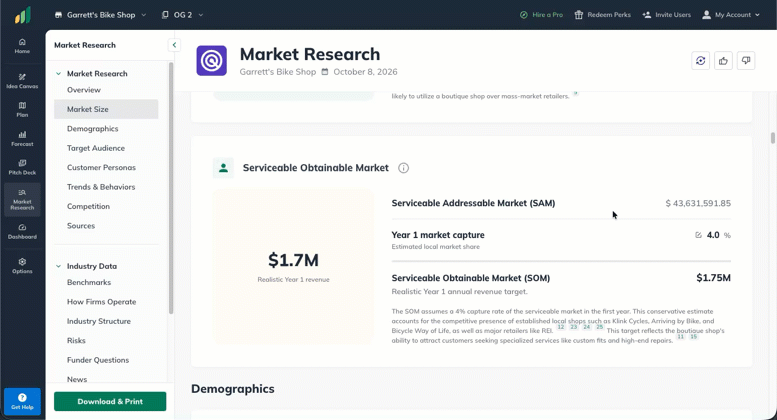Open Competition section
Image resolution: width=777 pixels, height=420 pixels.
click(88, 206)
